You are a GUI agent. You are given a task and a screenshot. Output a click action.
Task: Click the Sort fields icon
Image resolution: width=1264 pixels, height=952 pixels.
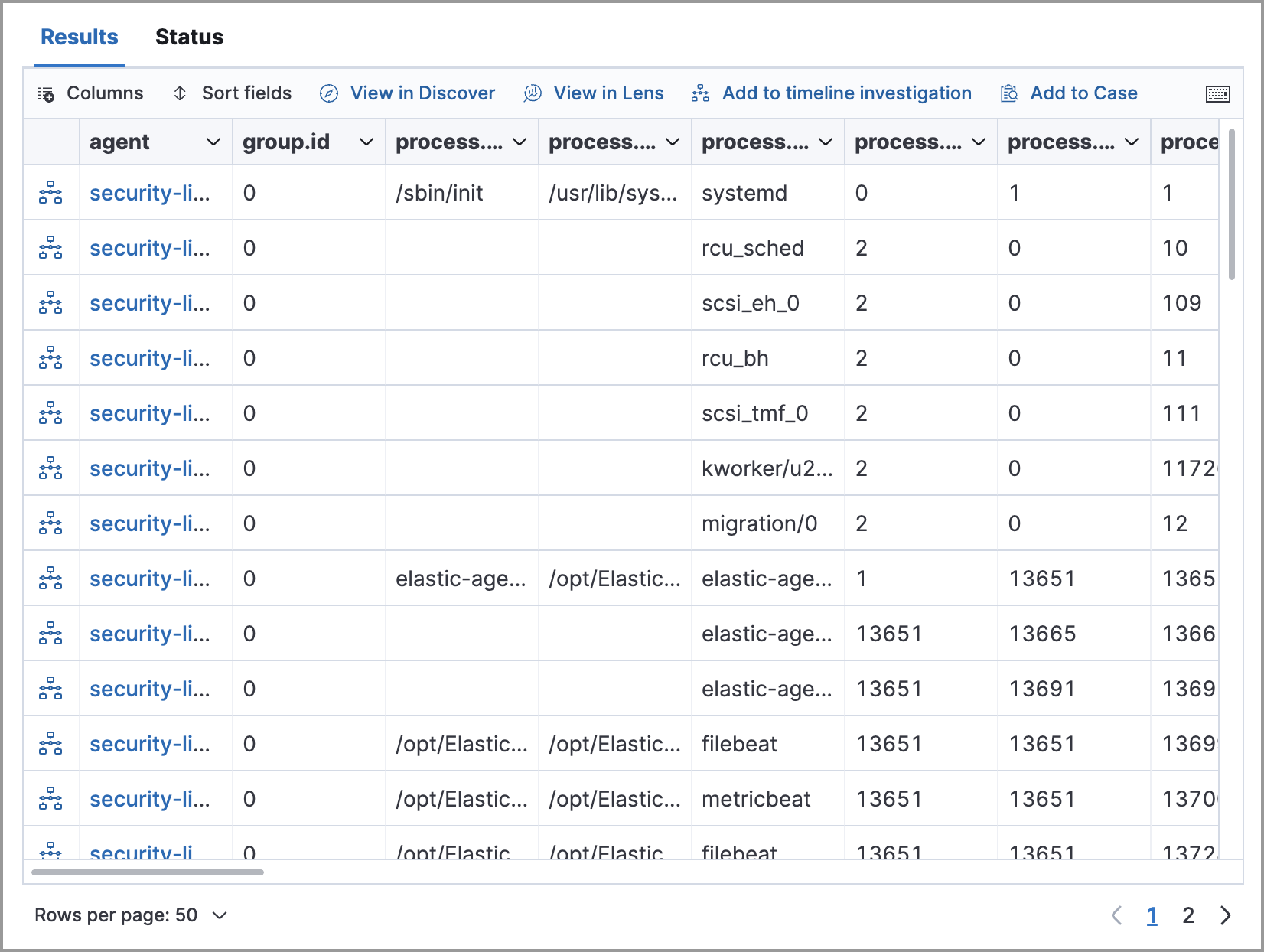(x=181, y=93)
